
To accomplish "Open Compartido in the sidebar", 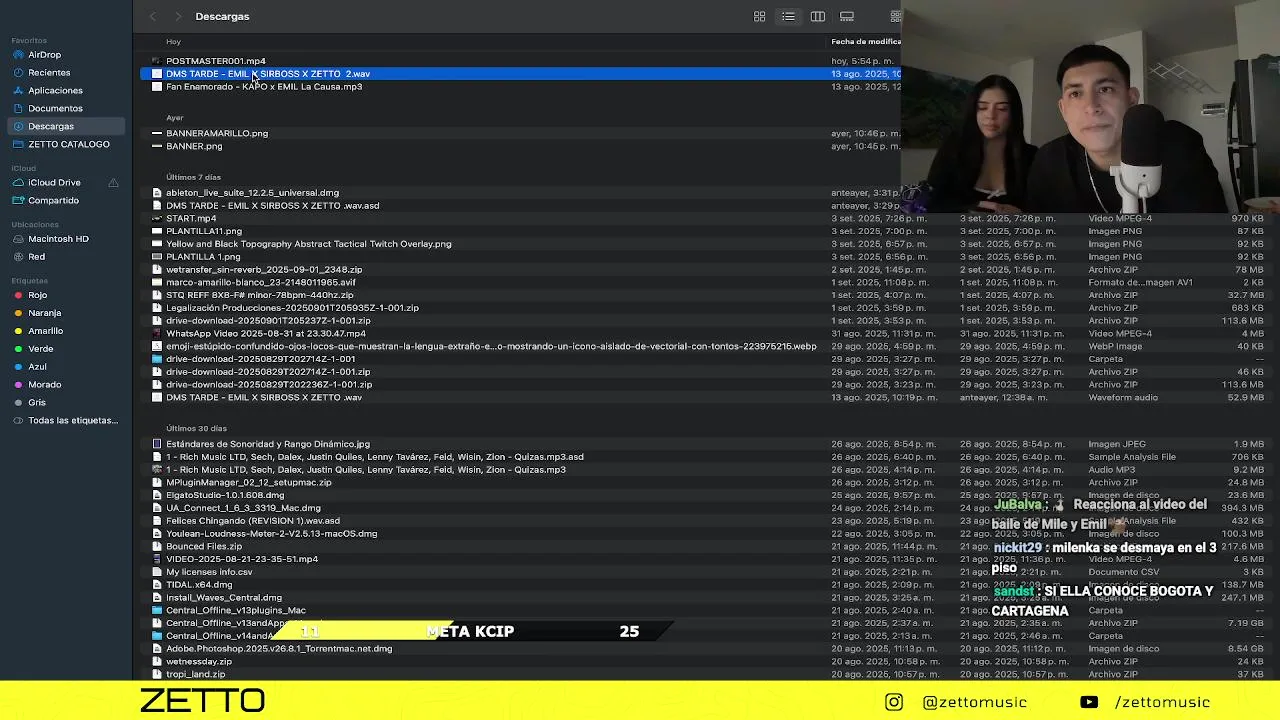I will (x=53, y=200).
